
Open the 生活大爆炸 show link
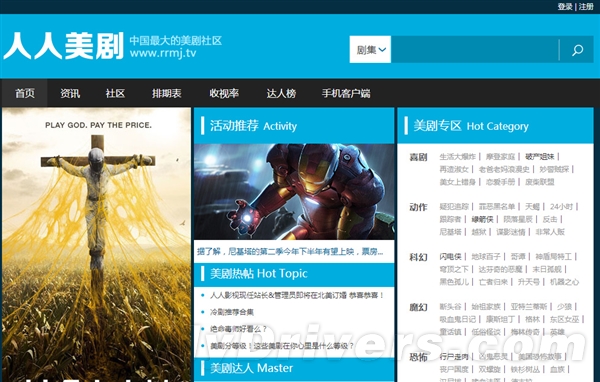point(457,157)
